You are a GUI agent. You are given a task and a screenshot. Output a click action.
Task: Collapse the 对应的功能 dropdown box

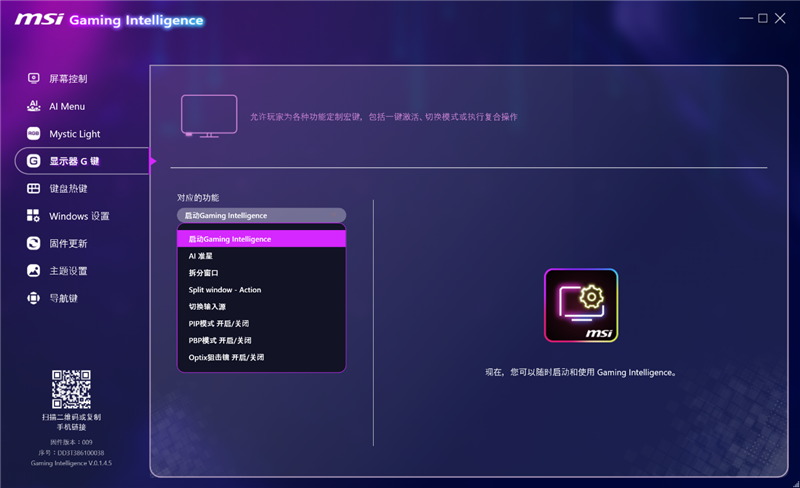coord(261,215)
